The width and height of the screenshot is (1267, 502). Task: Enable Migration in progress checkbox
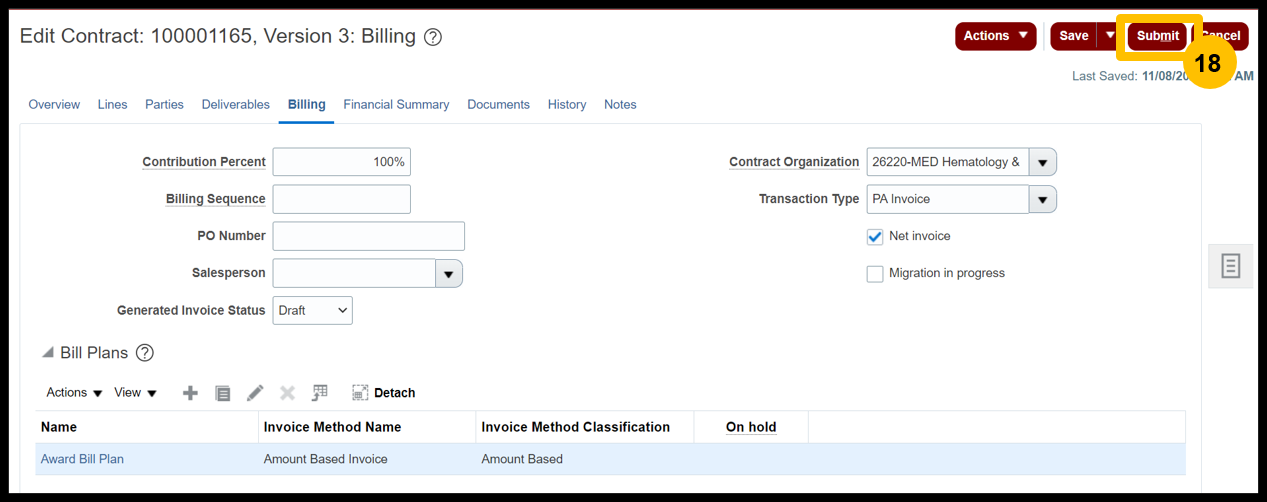pyautogui.click(x=875, y=274)
